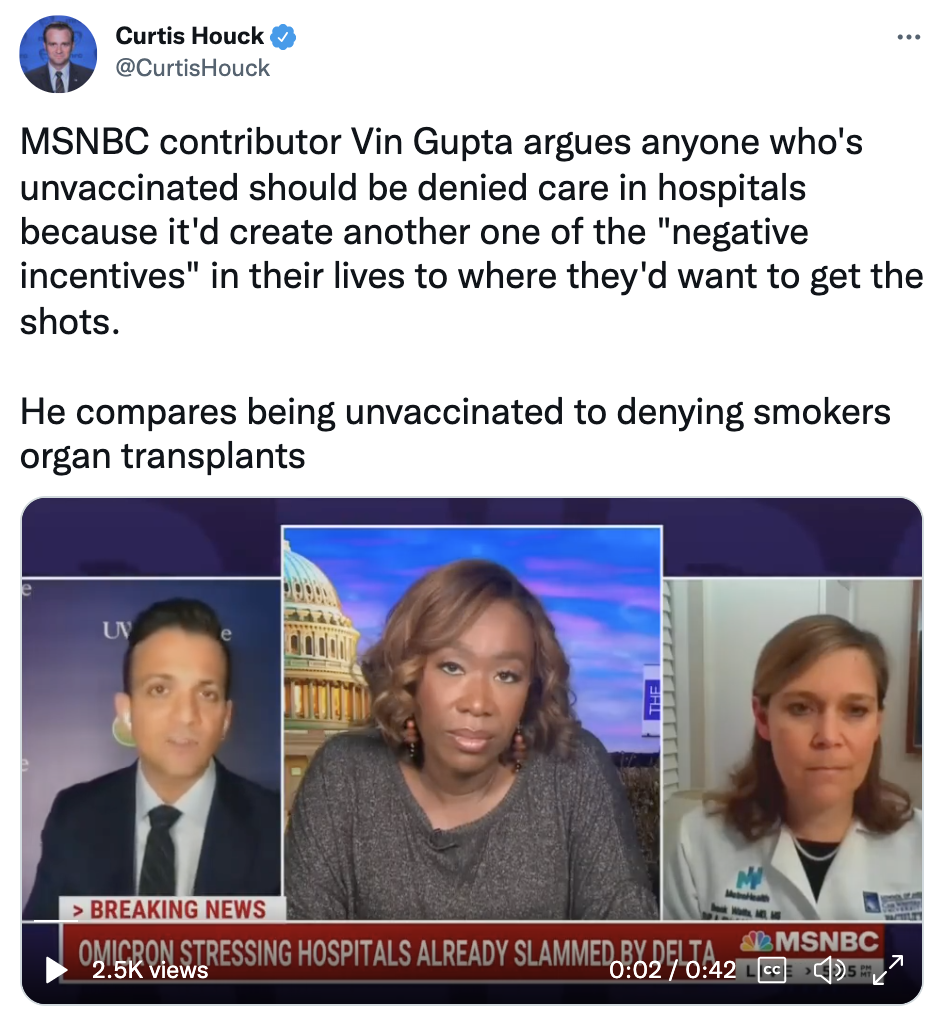Click the 2.5K views label

(150, 970)
